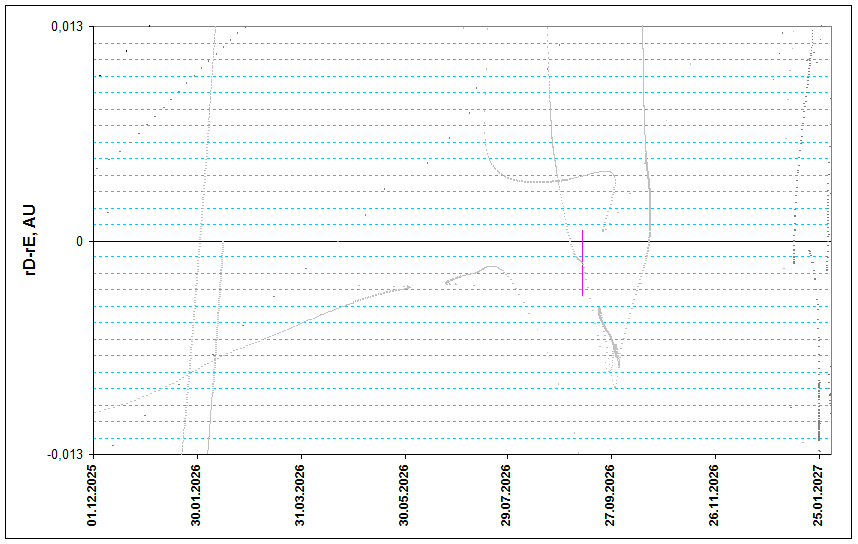Click the date label 27.09.2026
This screenshot has width=858, height=544.
pos(610,495)
